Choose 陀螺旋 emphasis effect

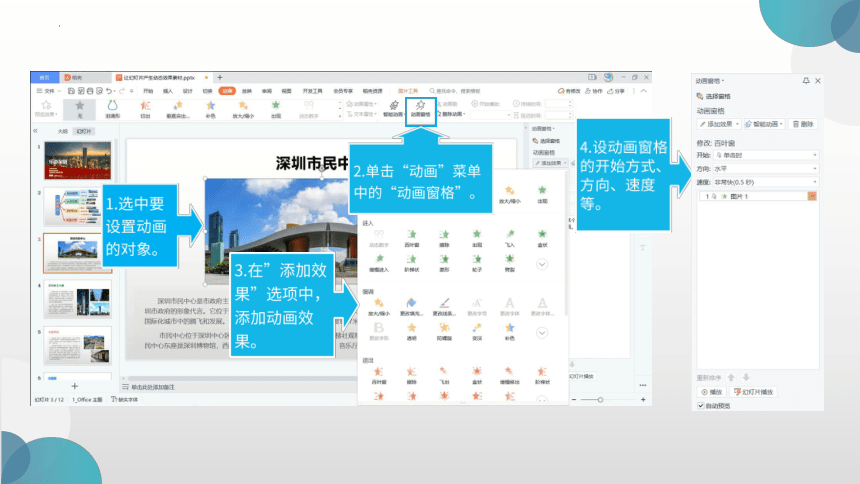click(444, 331)
